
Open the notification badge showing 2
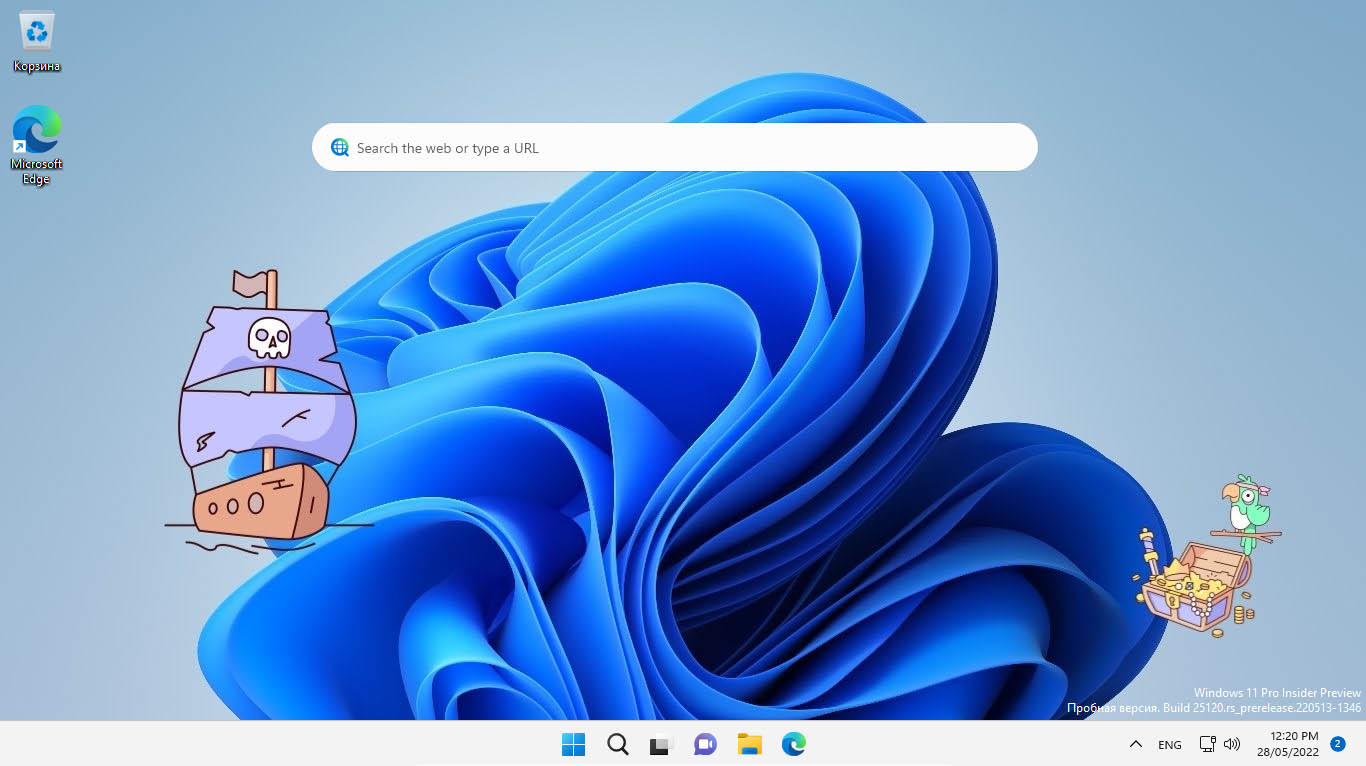[x=1338, y=744]
